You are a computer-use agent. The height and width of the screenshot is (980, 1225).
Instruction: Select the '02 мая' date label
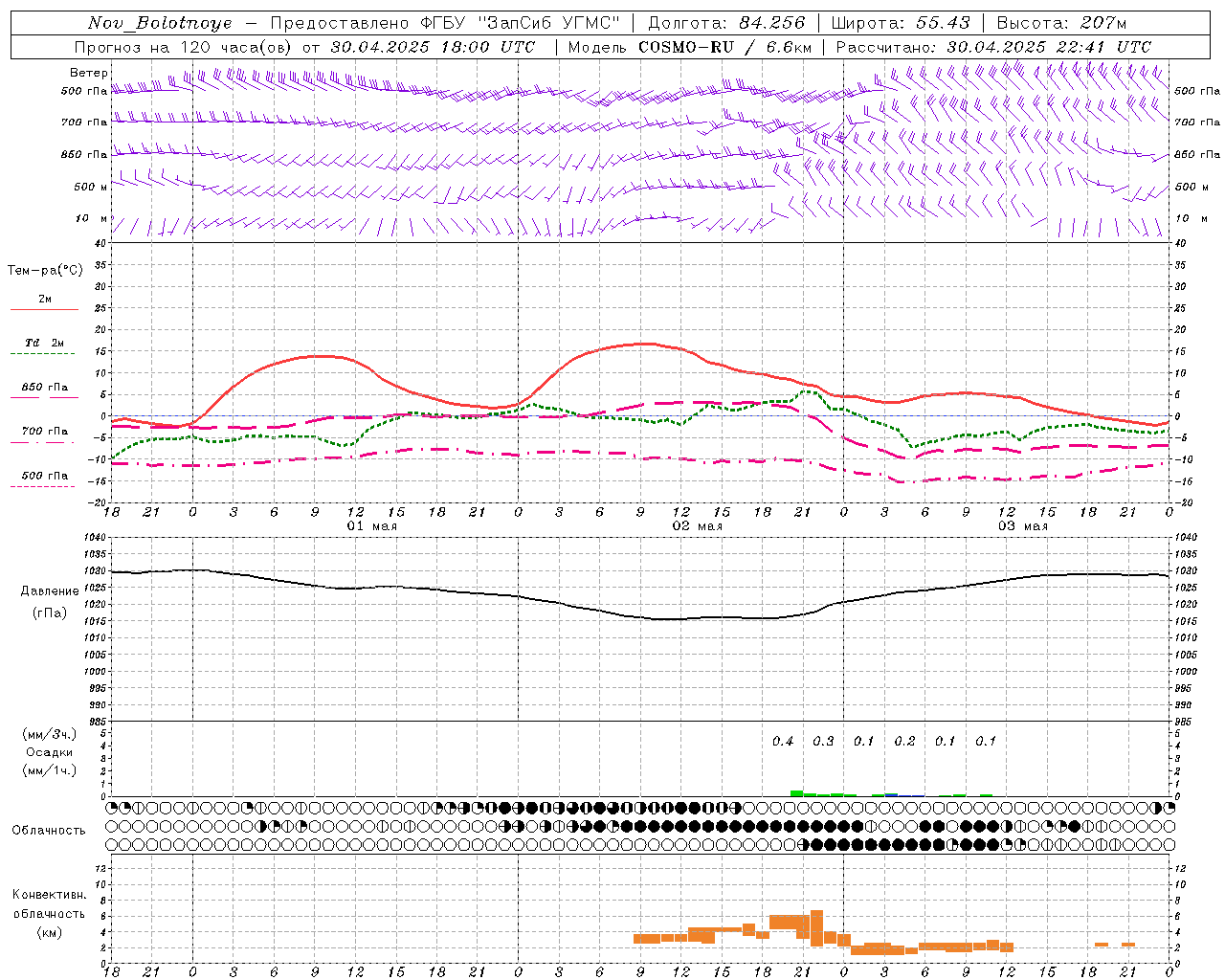click(697, 526)
